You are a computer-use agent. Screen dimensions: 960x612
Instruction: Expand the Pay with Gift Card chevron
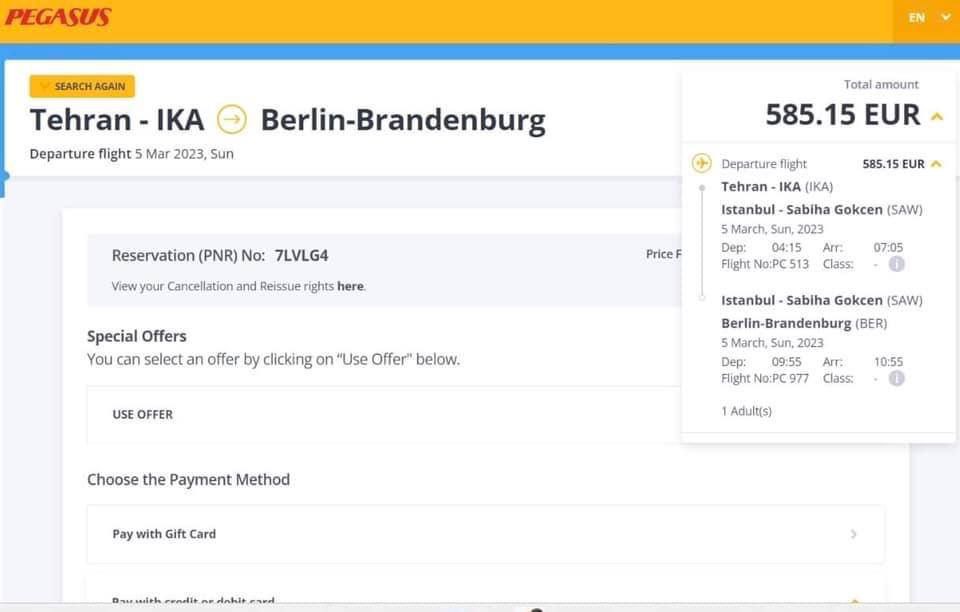(x=853, y=534)
